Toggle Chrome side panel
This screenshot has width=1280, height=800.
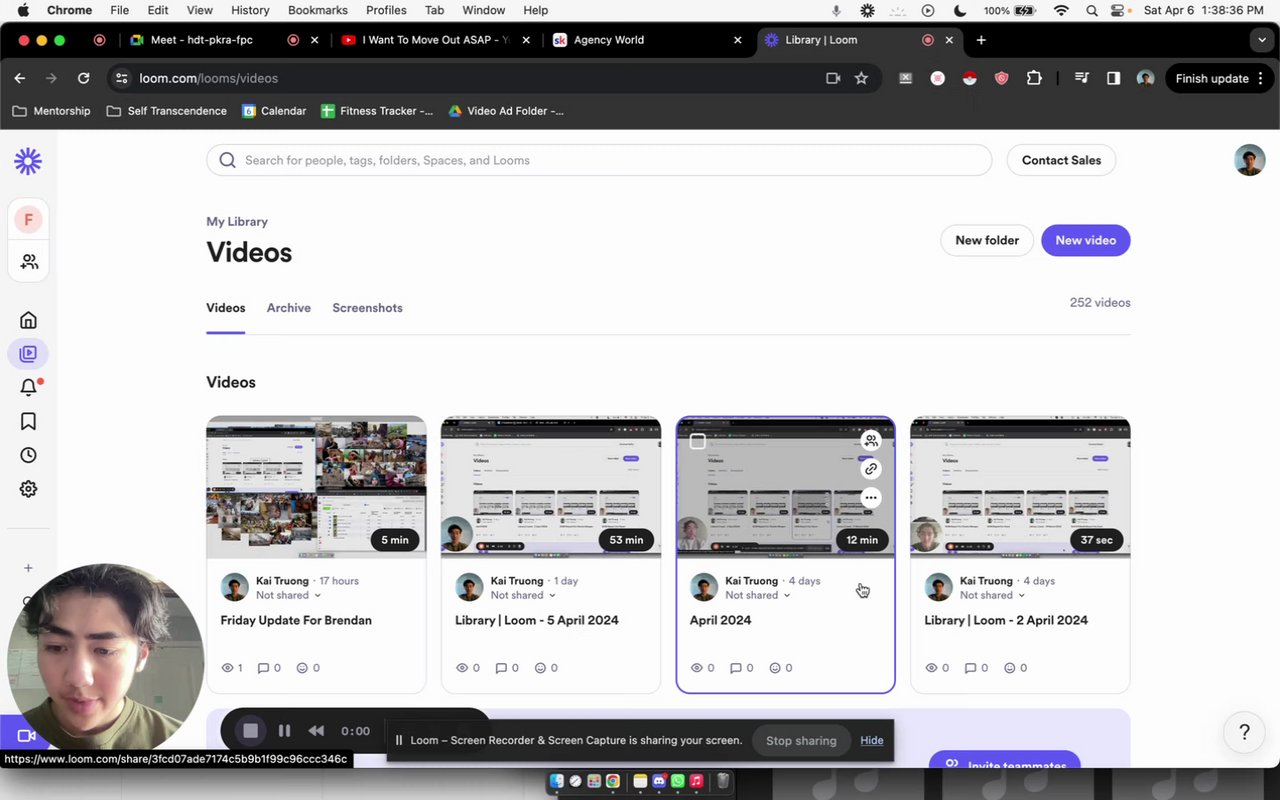(x=1113, y=78)
